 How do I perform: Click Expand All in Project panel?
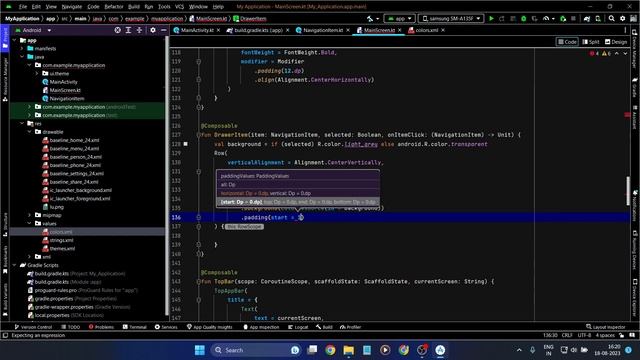pyautogui.click(x=128, y=30)
